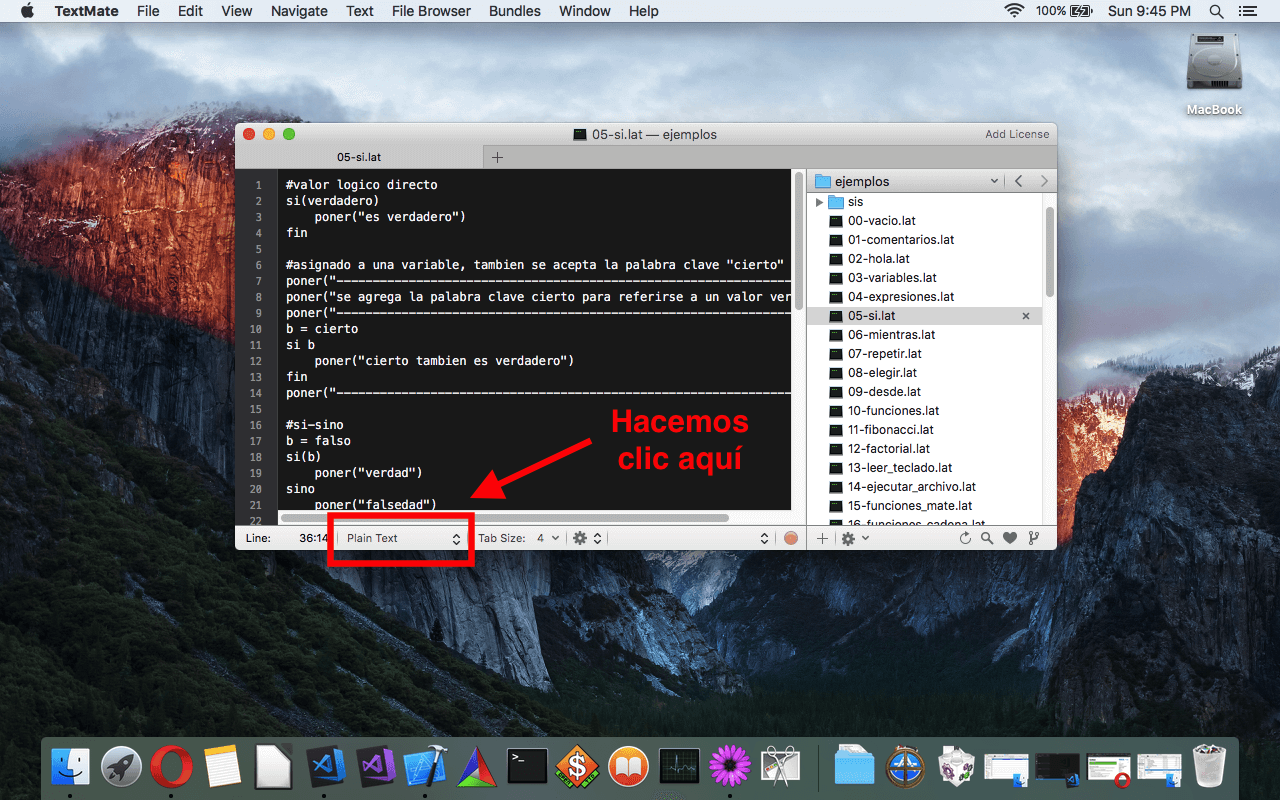Screen dimensions: 1280x800
Task: Toggle the macro recording button
Action: (791, 538)
